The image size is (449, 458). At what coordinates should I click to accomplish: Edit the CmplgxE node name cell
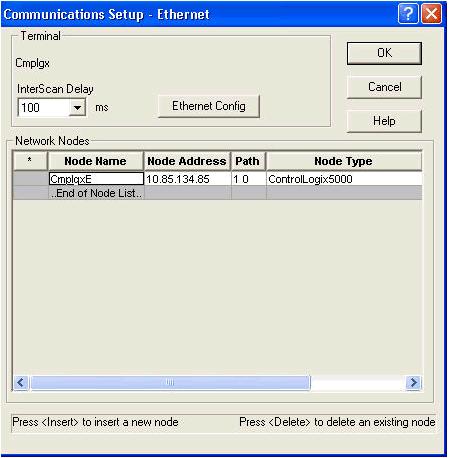click(96, 179)
